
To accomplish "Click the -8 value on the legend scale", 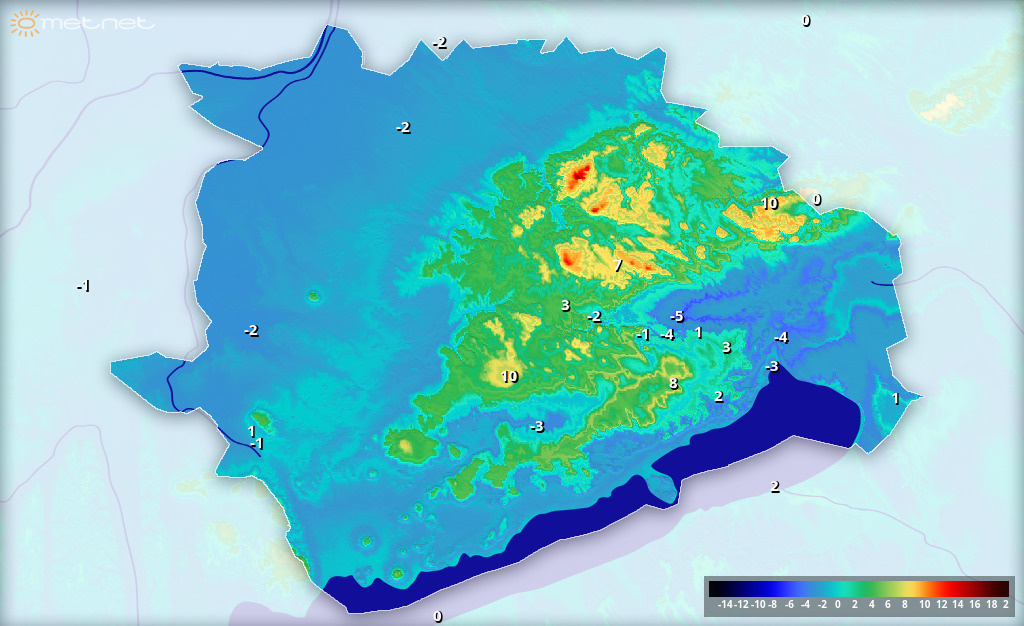I will [x=773, y=605].
